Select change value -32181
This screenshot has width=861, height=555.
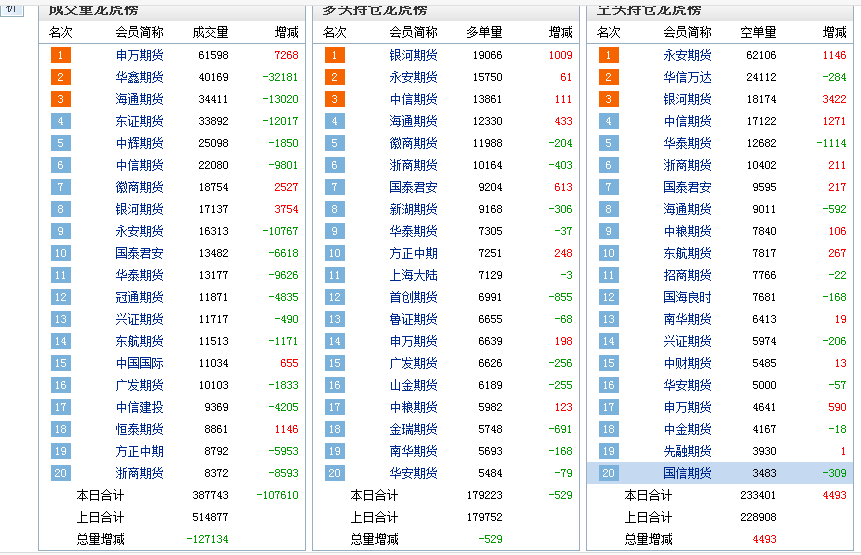(x=281, y=77)
